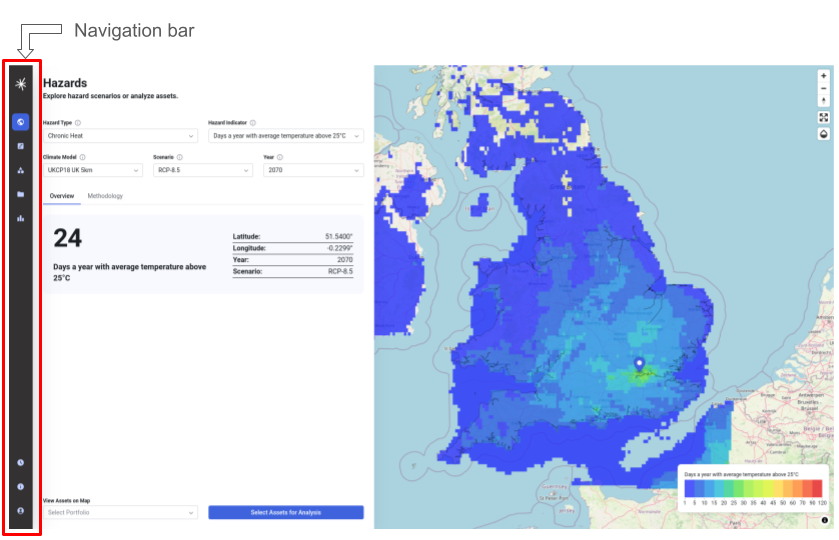
Task: Click the starburst logo in the navigation bar
Action: click(21, 84)
